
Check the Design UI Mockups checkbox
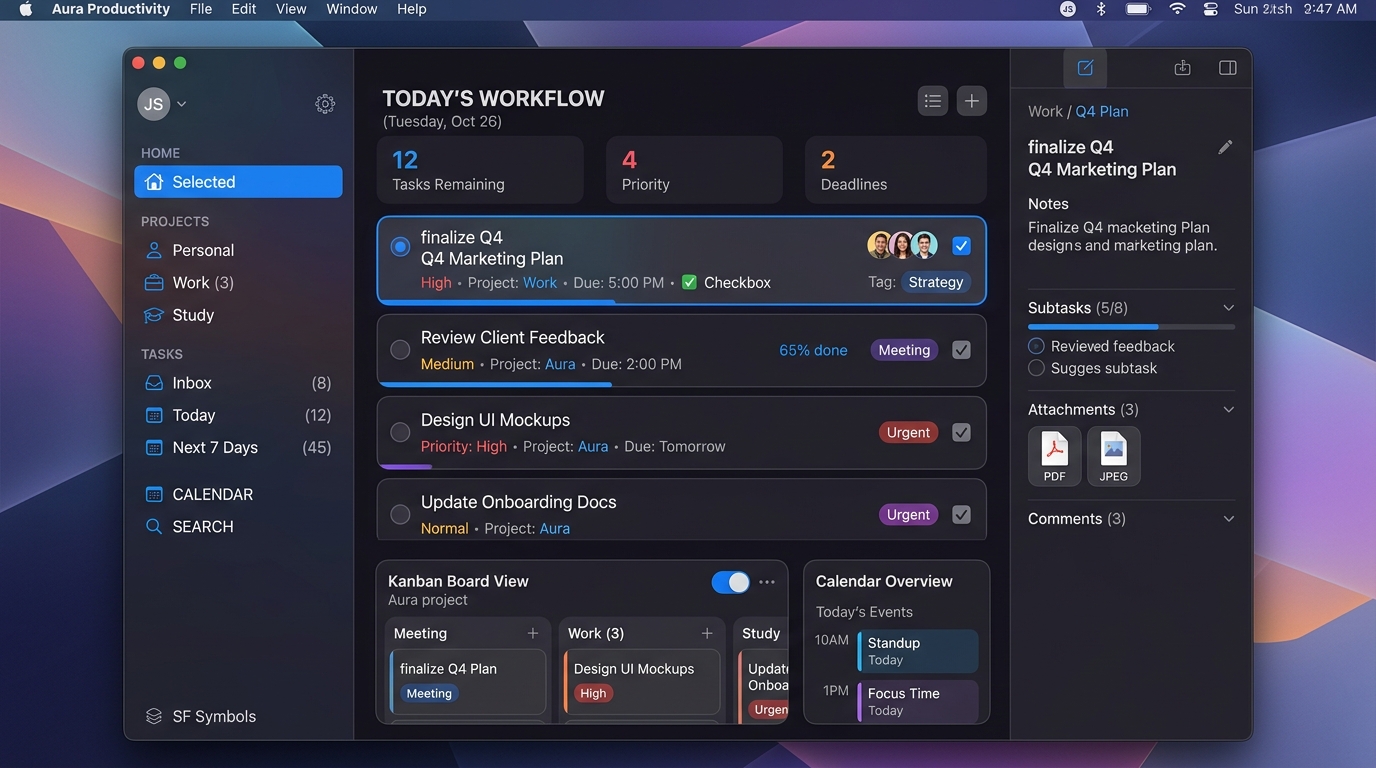[x=961, y=432]
